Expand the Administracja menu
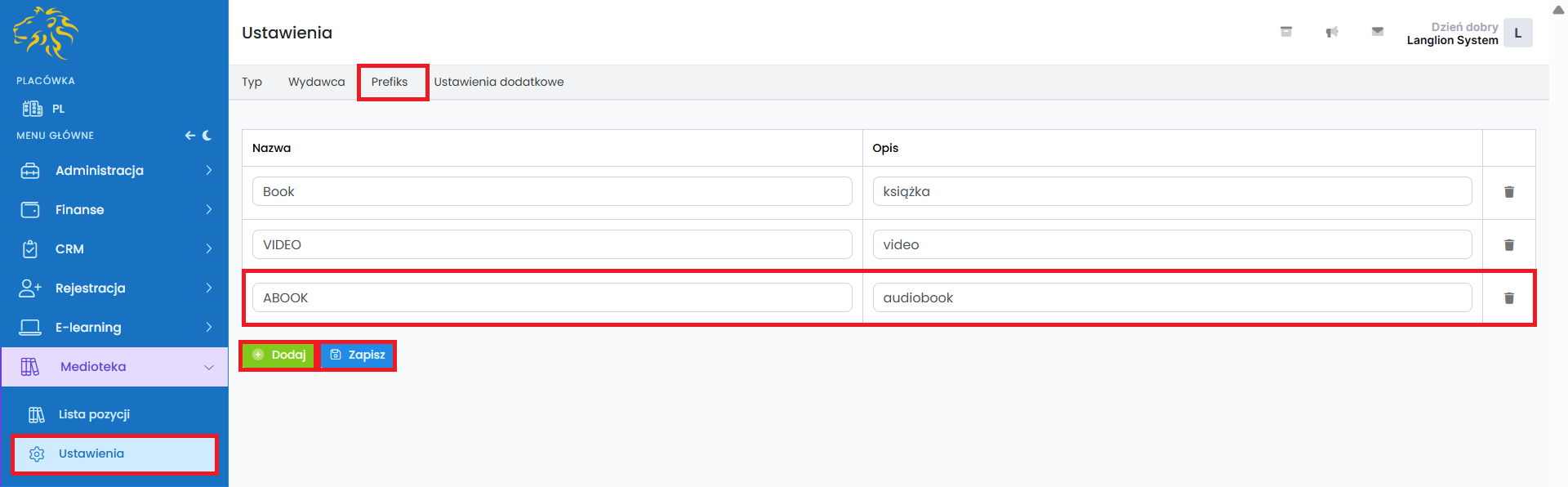The image size is (1568, 487). 114,170
